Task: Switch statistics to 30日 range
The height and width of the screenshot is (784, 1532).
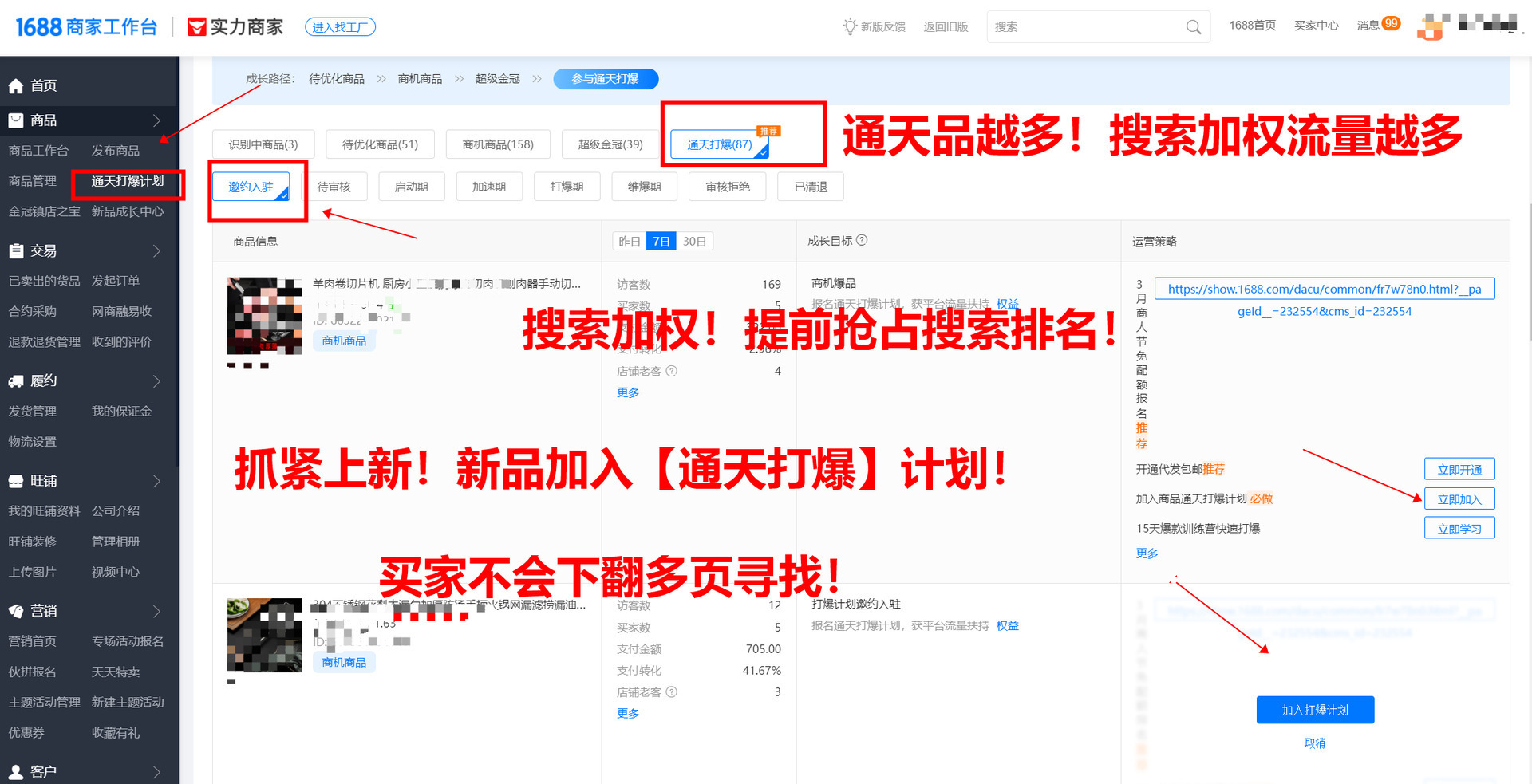Action: pos(694,242)
